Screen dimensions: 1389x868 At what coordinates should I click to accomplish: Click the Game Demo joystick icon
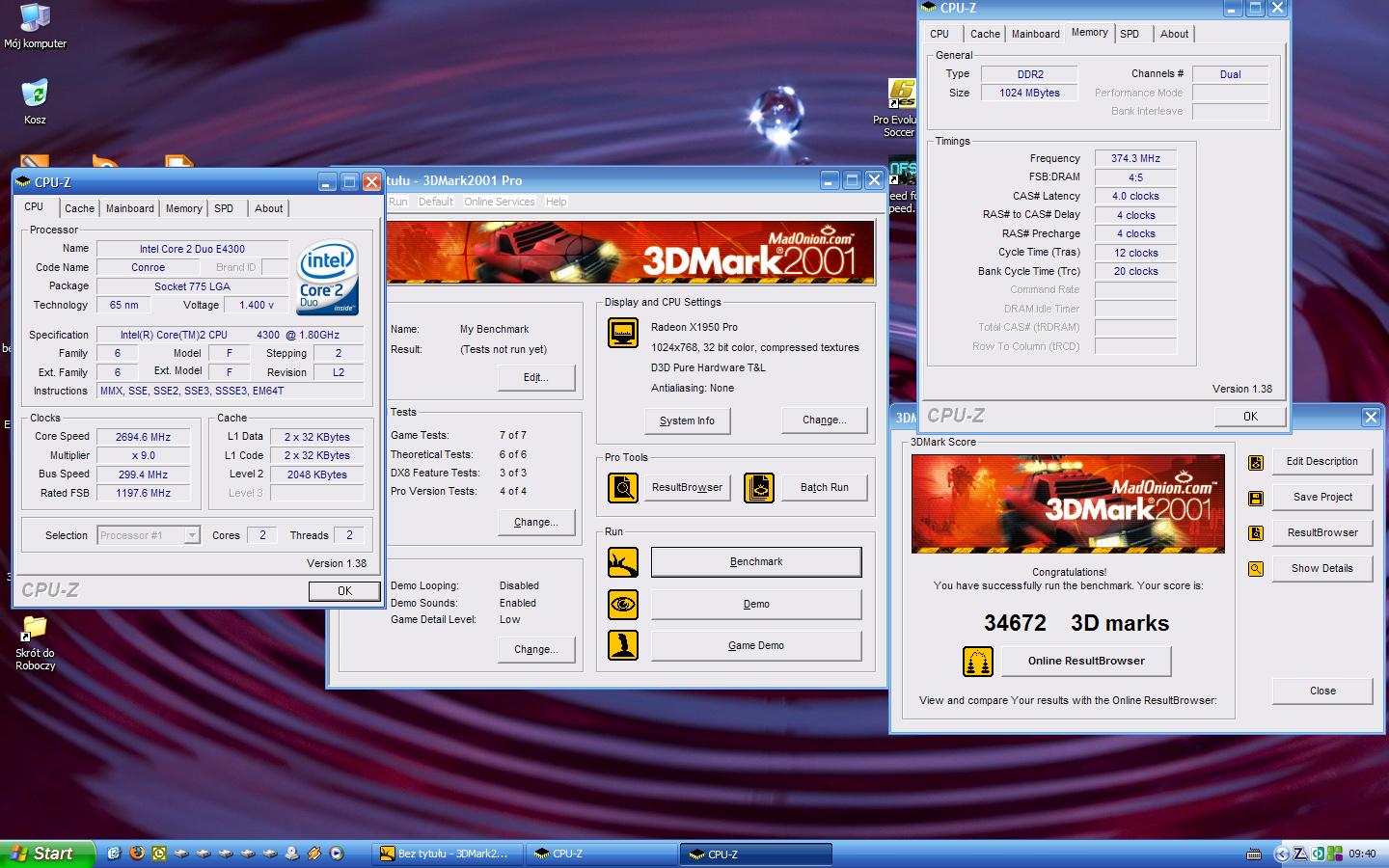coord(623,645)
